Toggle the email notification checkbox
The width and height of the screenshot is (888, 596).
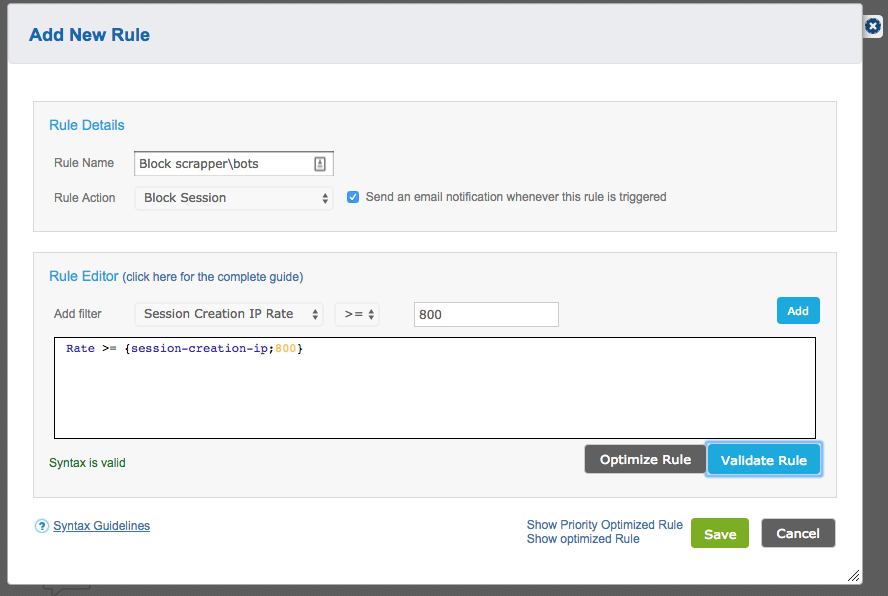(x=353, y=197)
